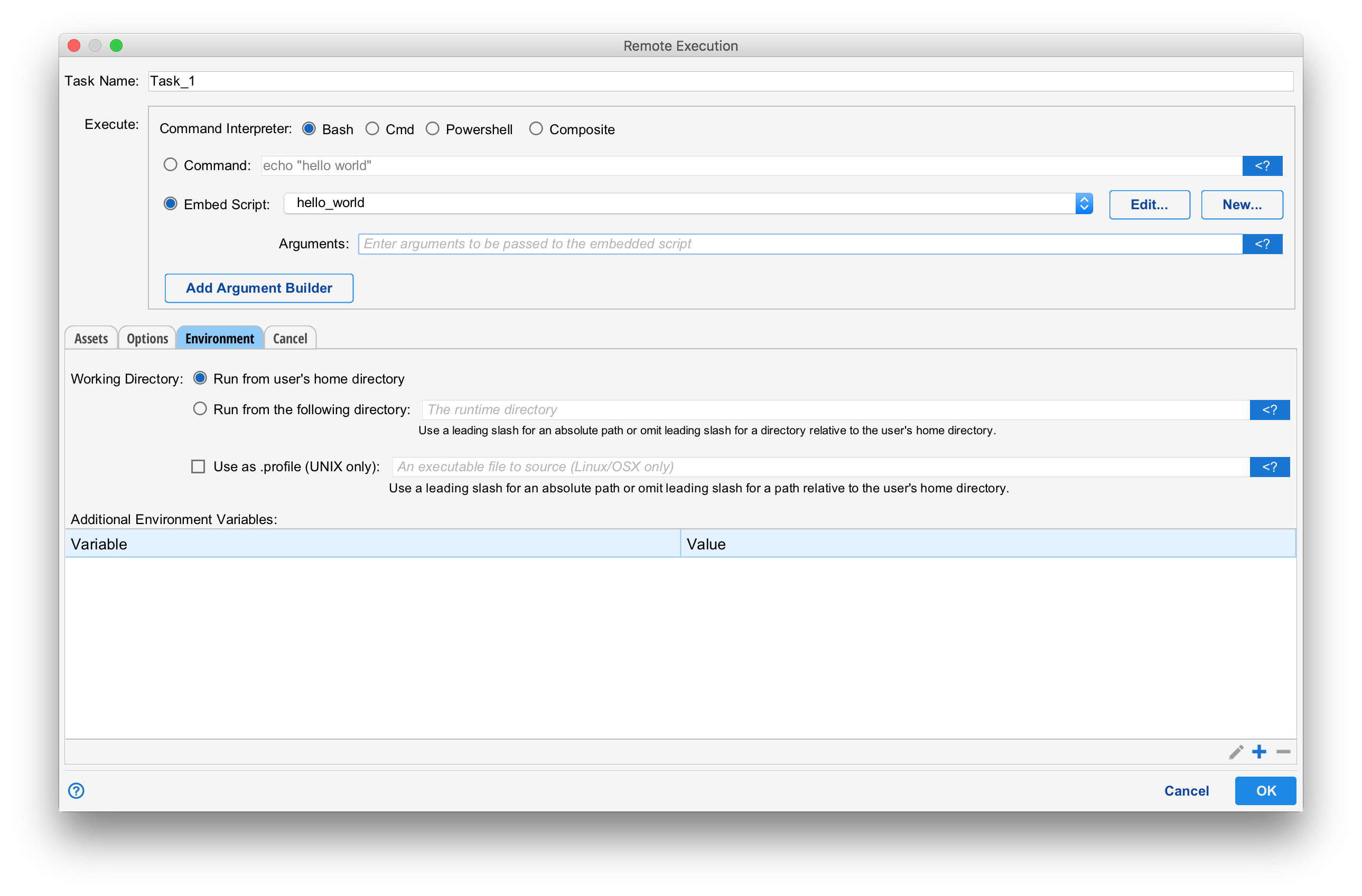Select Powershell as the command interpreter
Viewport: 1362px width, 896px height.
pyautogui.click(x=433, y=129)
